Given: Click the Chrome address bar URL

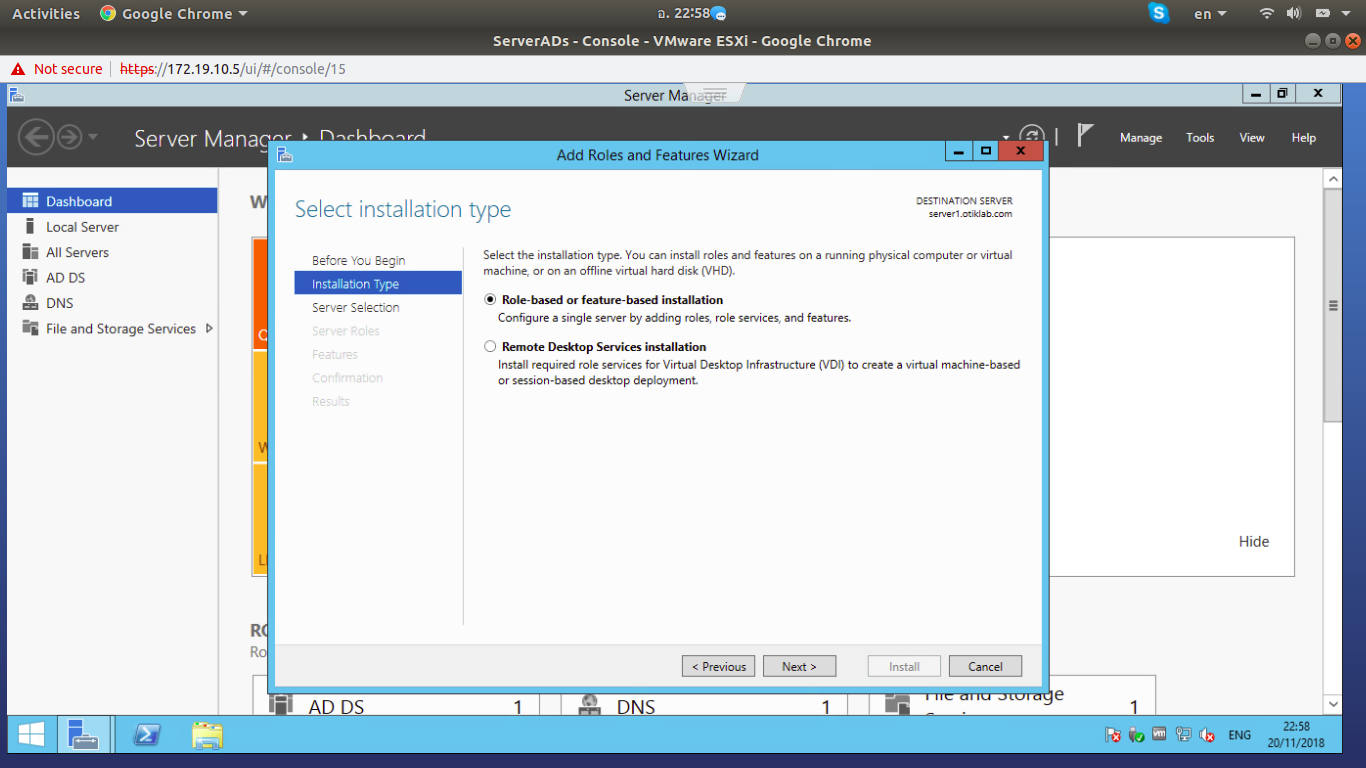Looking at the screenshot, I should (x=232, y=69).
